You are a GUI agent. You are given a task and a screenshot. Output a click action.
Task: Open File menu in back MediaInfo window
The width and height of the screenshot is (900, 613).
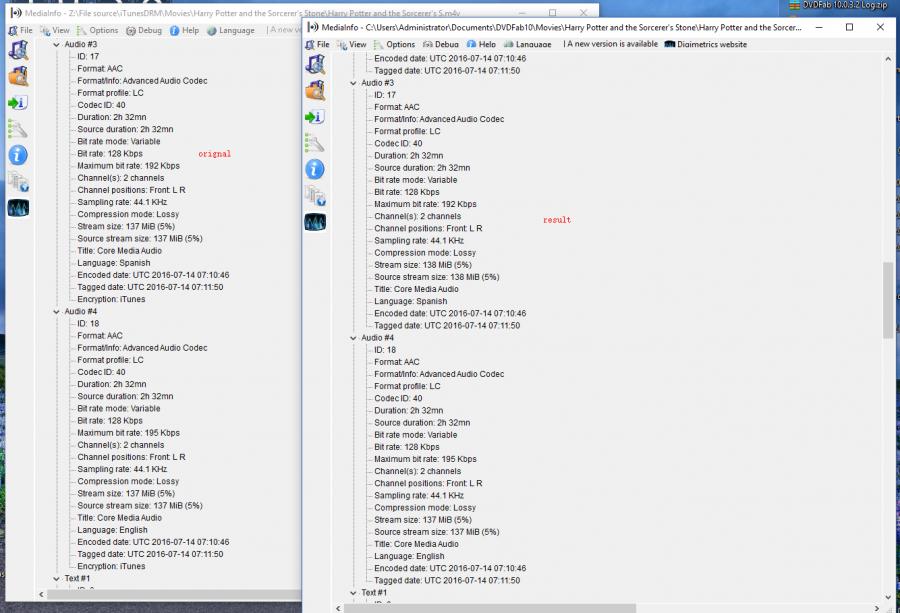pyautogui.click(x=21, y=30)
